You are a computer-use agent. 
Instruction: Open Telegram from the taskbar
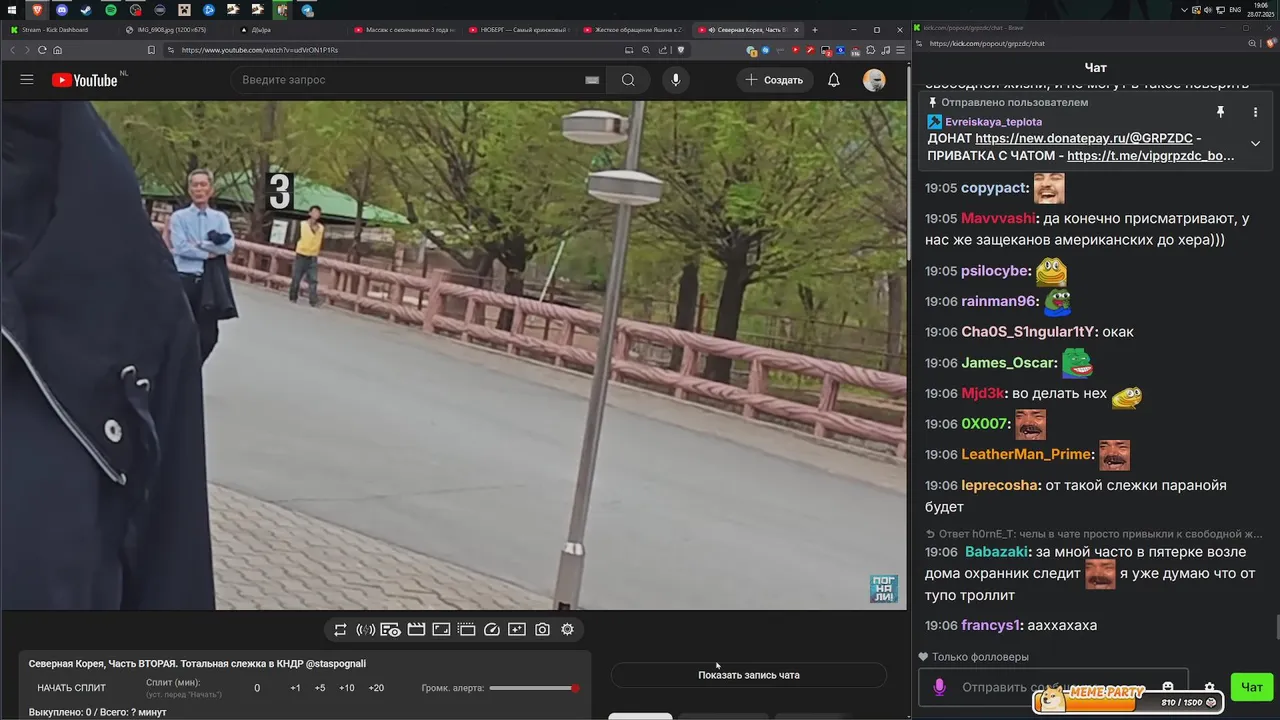pos(307,10)
